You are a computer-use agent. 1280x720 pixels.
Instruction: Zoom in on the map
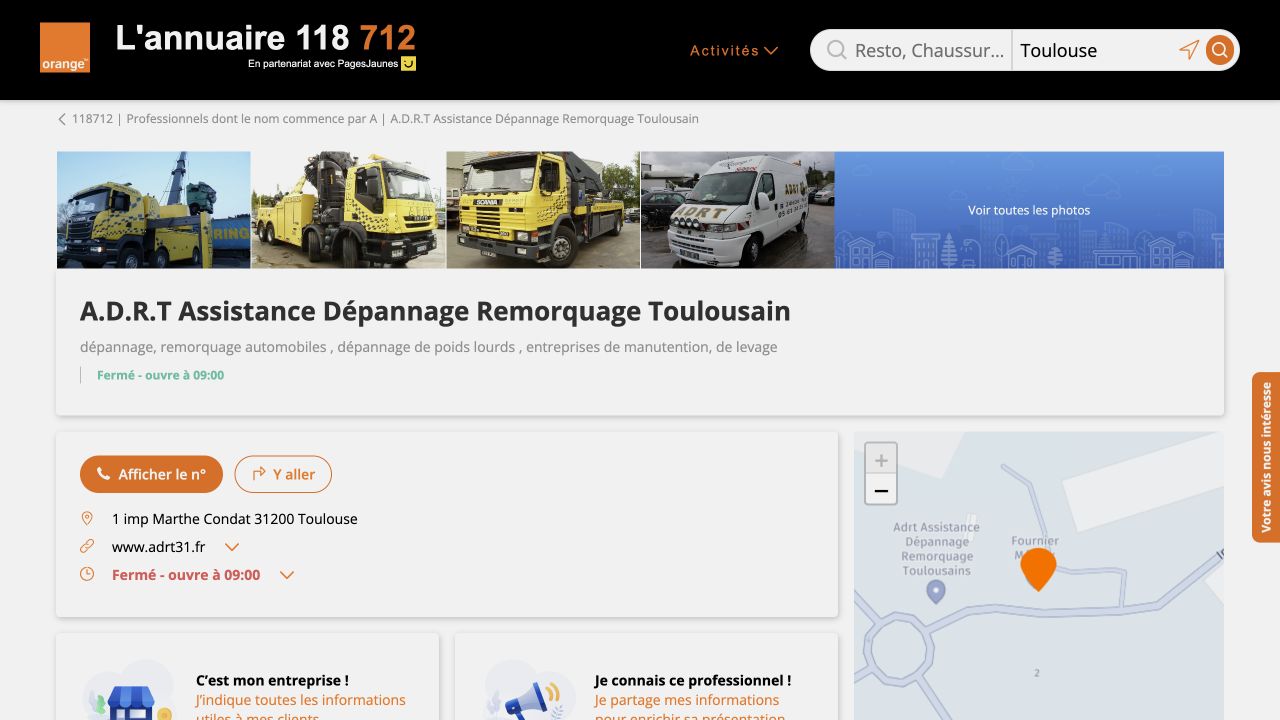[x=881, y=460]
